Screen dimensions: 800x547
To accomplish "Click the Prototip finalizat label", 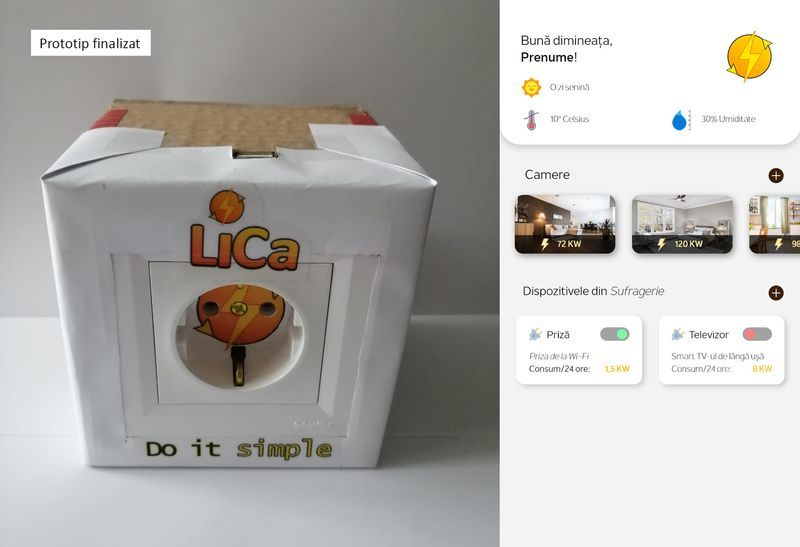I will coord(90,43).
